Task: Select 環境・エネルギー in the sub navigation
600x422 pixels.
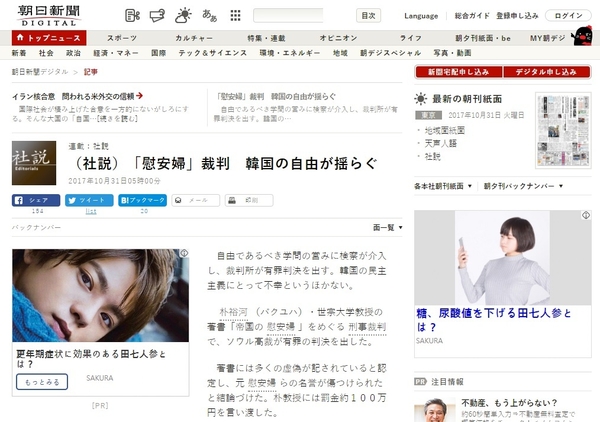Action: click(290, 53)
